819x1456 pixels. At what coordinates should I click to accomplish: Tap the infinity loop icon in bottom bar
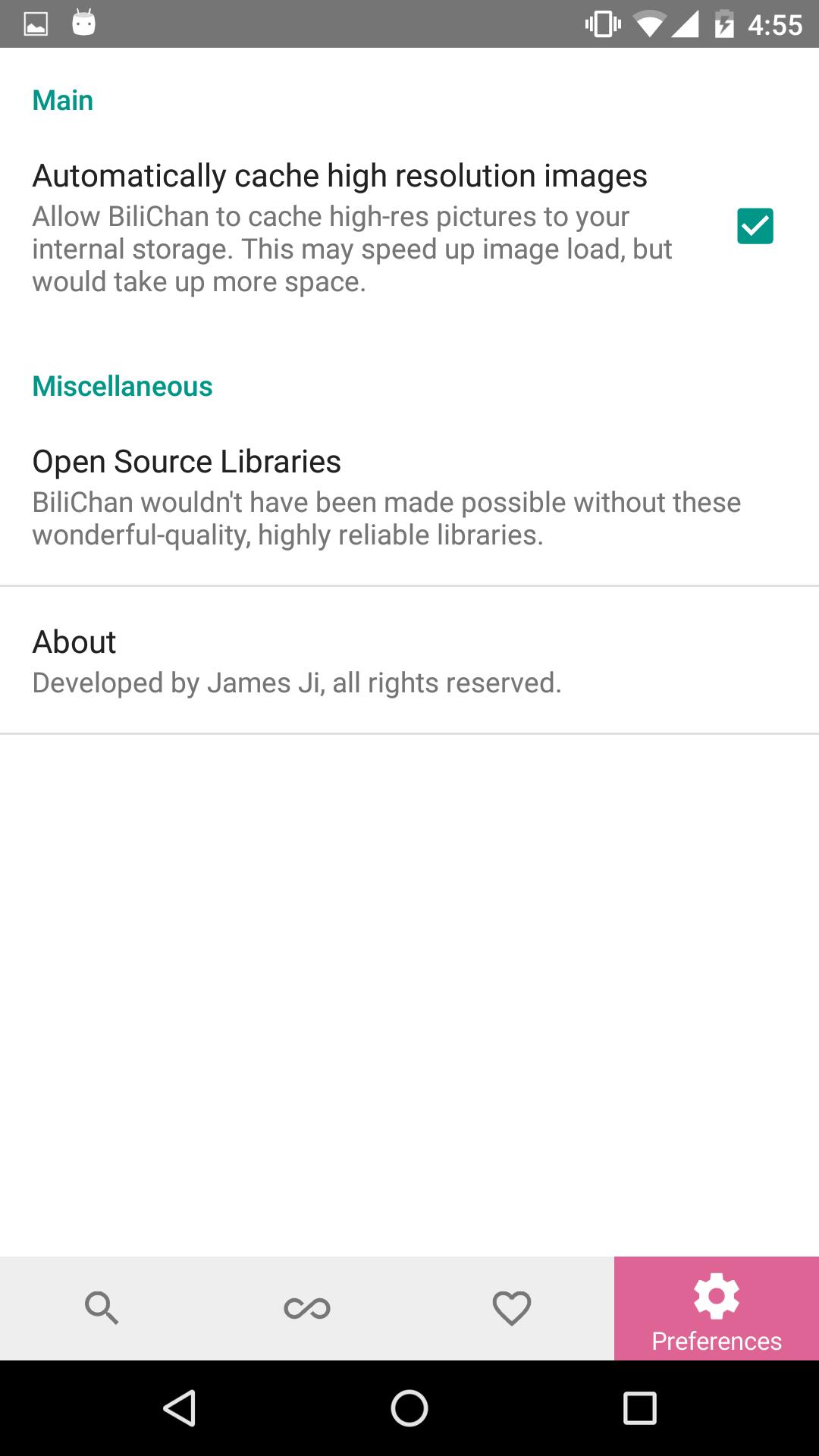tap(307, 1308)
